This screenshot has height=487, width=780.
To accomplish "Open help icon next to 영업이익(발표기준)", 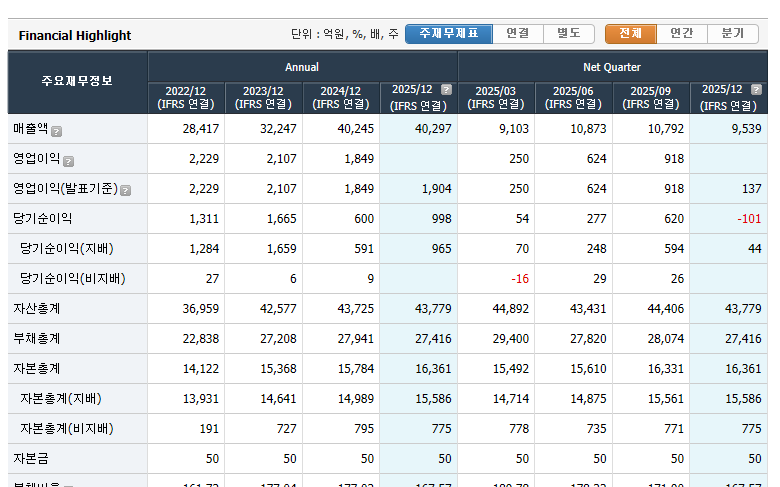I will pos(126,191).
